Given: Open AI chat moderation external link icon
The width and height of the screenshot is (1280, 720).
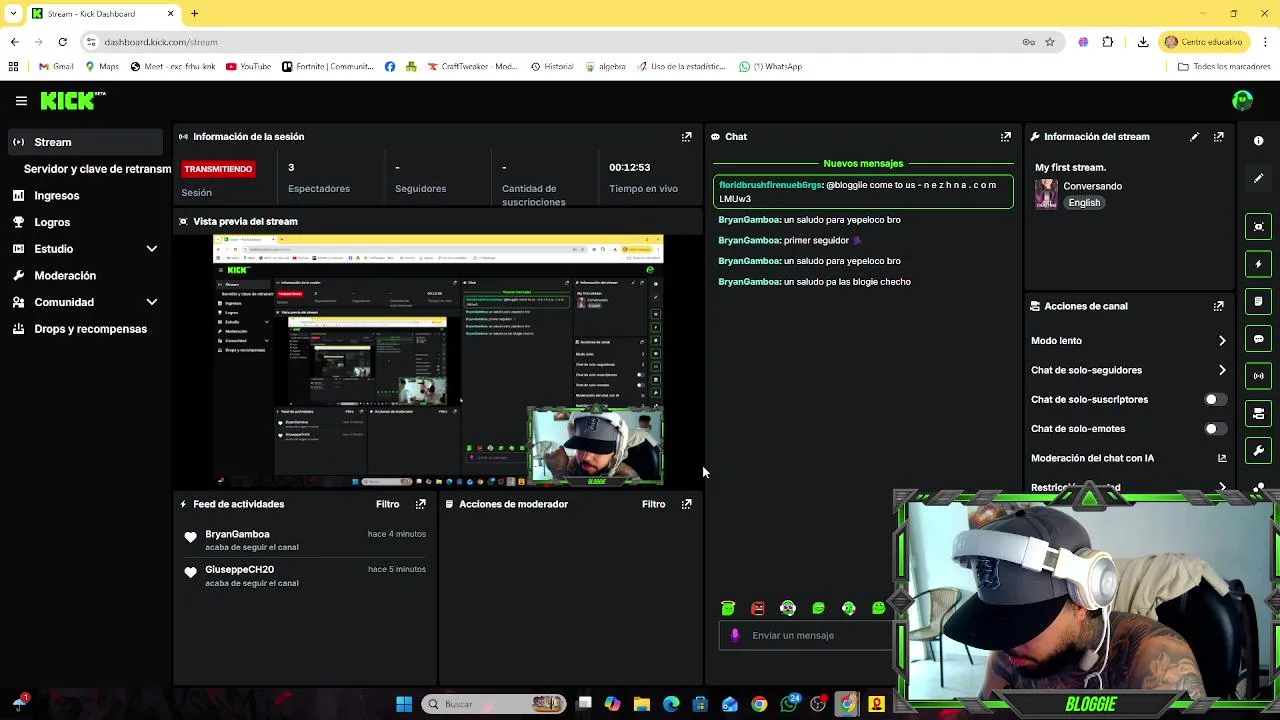Looking at the screenshot, I should [x=1222, y=458].
